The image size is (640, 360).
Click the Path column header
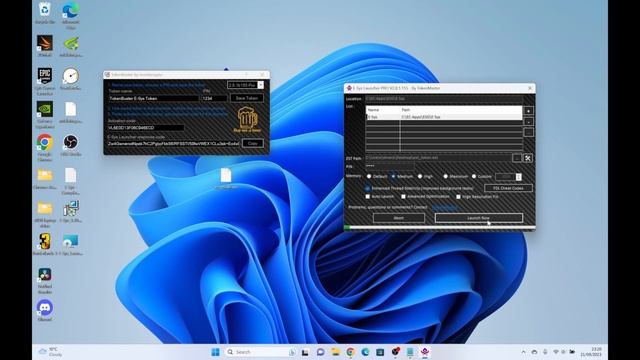[461, 110]
